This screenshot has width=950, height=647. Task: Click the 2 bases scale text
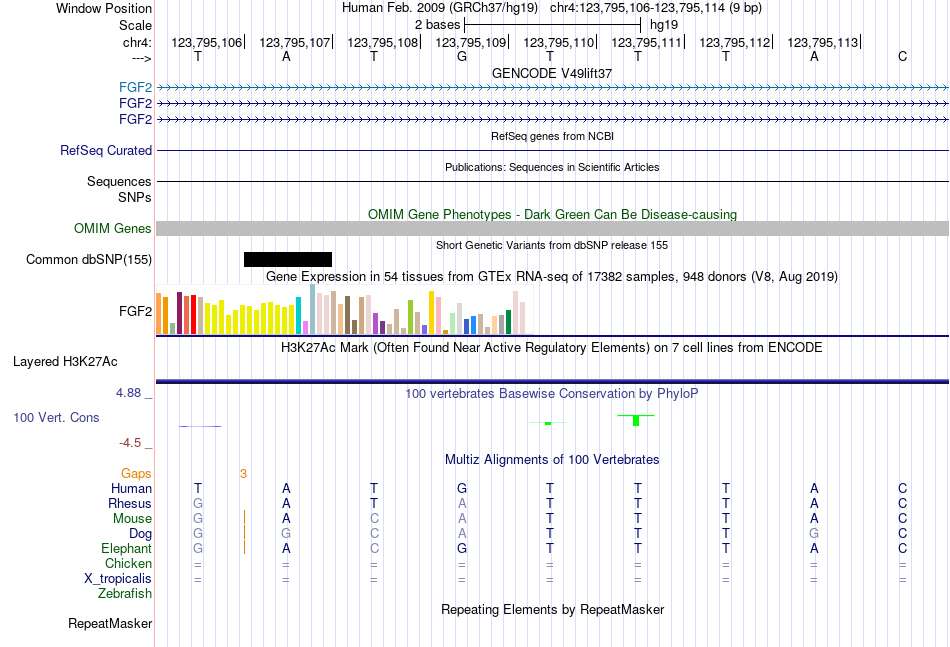pos(437,25)
